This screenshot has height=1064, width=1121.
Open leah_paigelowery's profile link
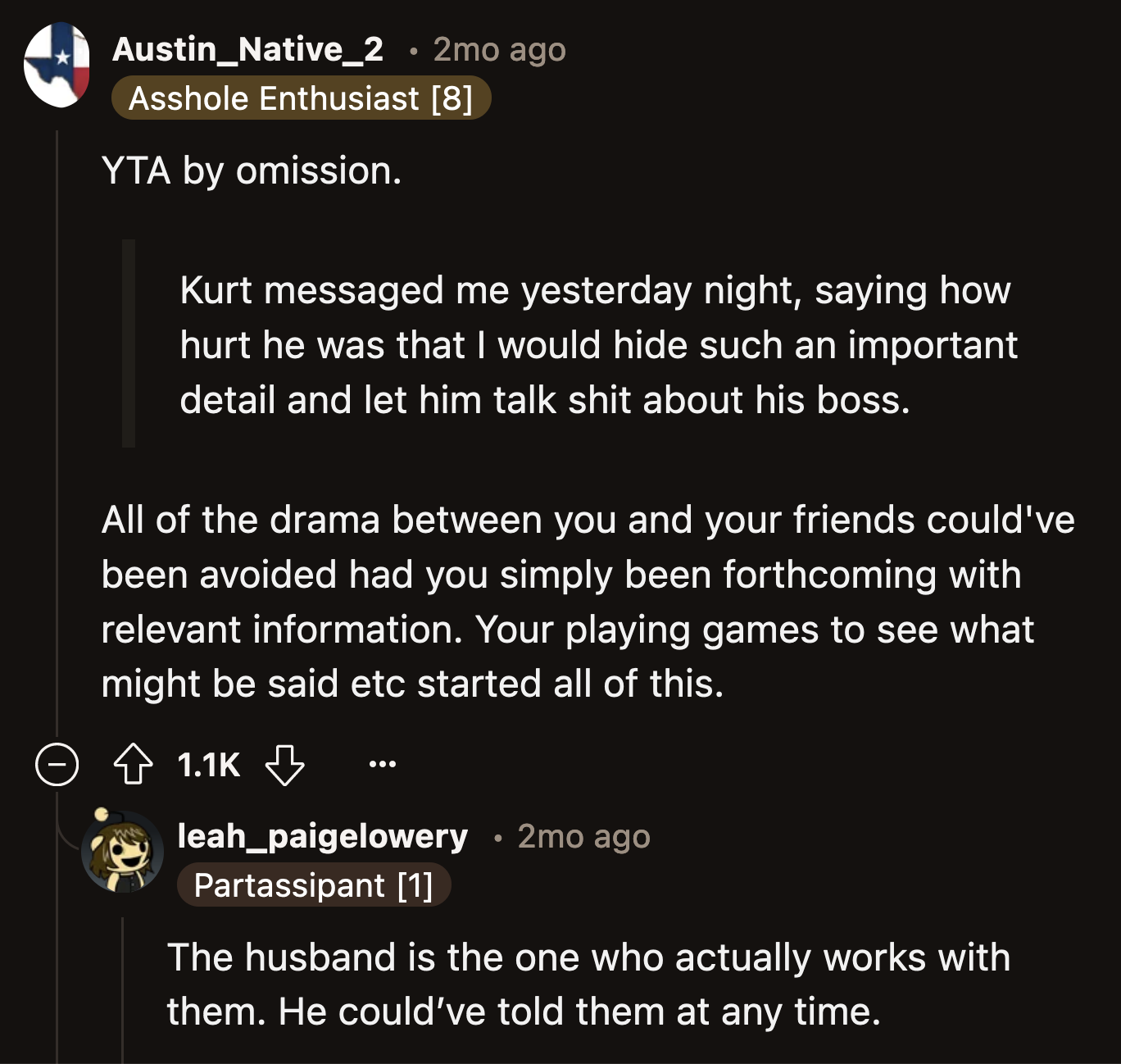pos(322,836)
